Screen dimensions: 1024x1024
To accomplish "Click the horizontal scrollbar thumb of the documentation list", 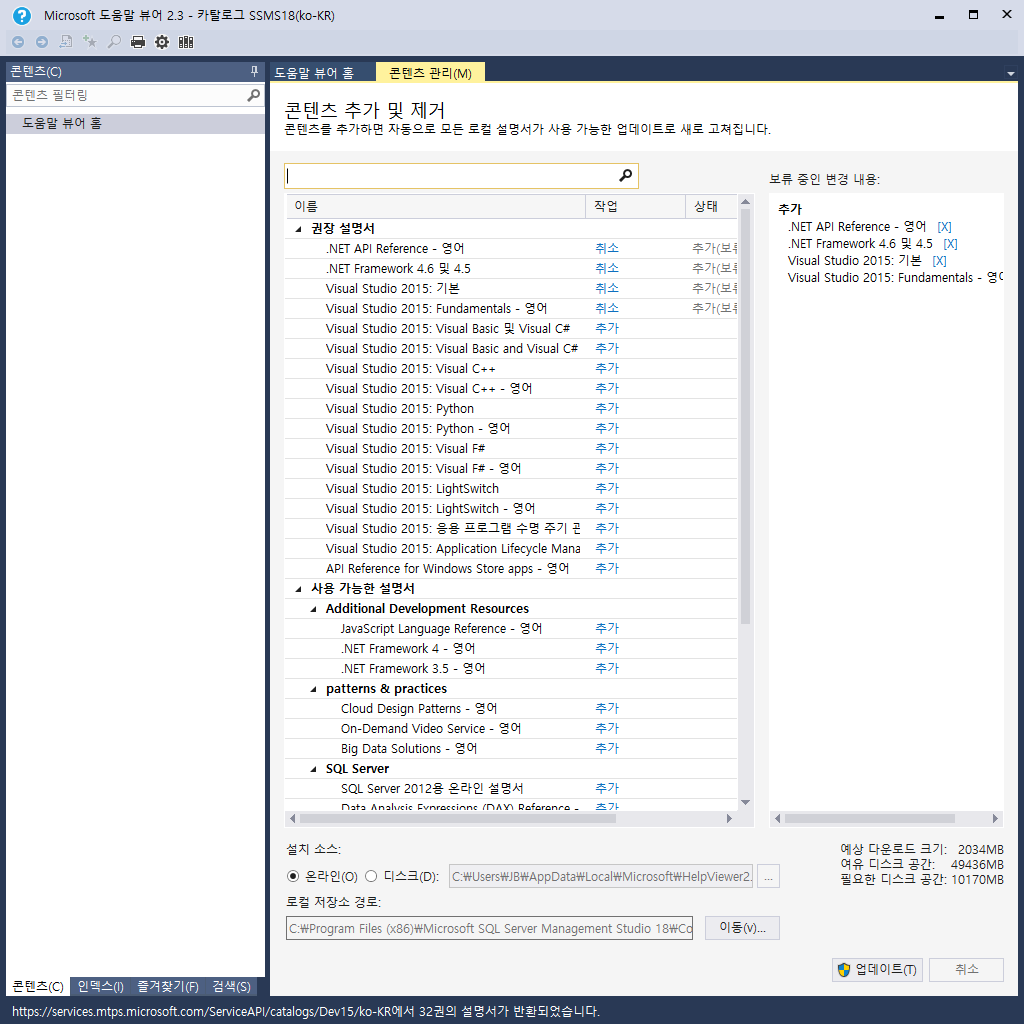I will point(458,818).
